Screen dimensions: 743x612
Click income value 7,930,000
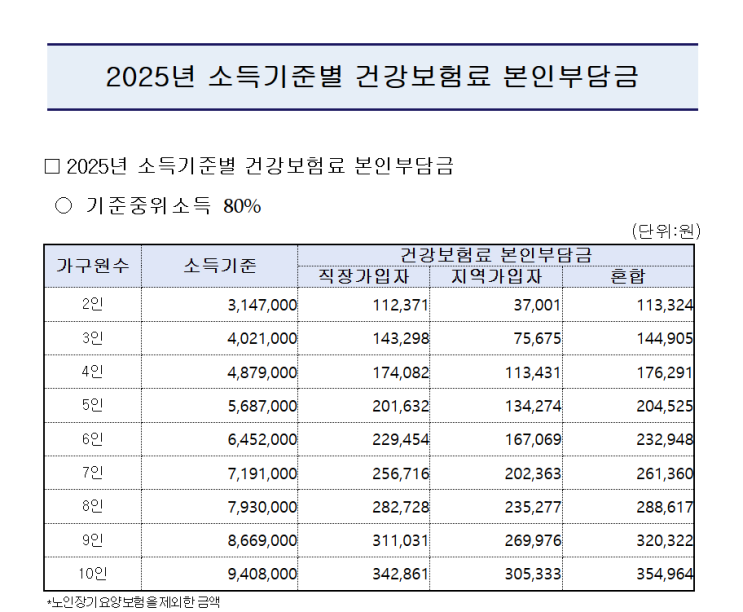(263, 507)
